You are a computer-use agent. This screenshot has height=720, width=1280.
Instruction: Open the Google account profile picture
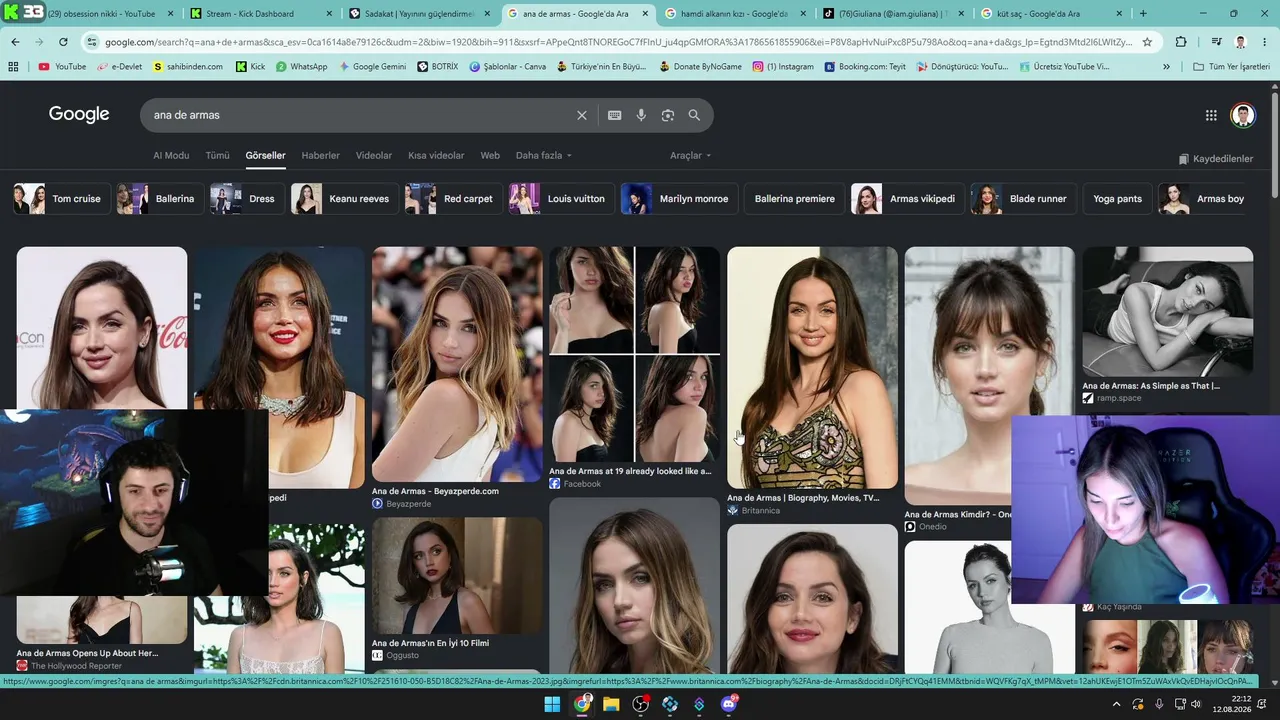1243,115
